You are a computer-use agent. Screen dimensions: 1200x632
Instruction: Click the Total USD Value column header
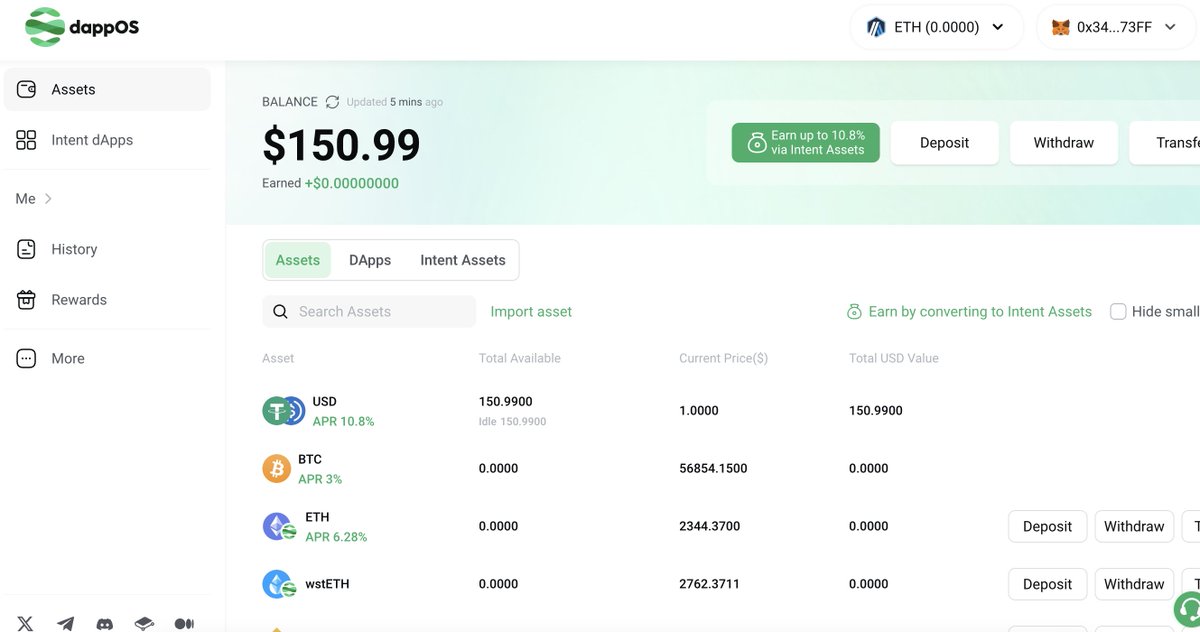[x=894, y=358]
